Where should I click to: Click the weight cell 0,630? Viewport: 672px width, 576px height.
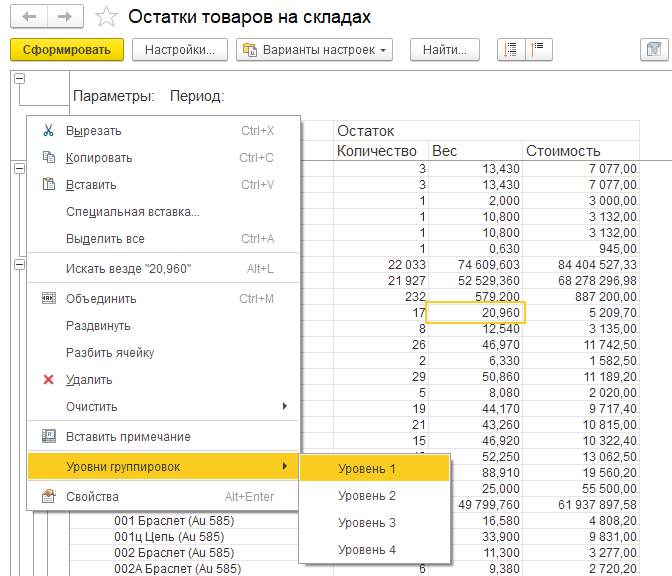click(475, 249)
